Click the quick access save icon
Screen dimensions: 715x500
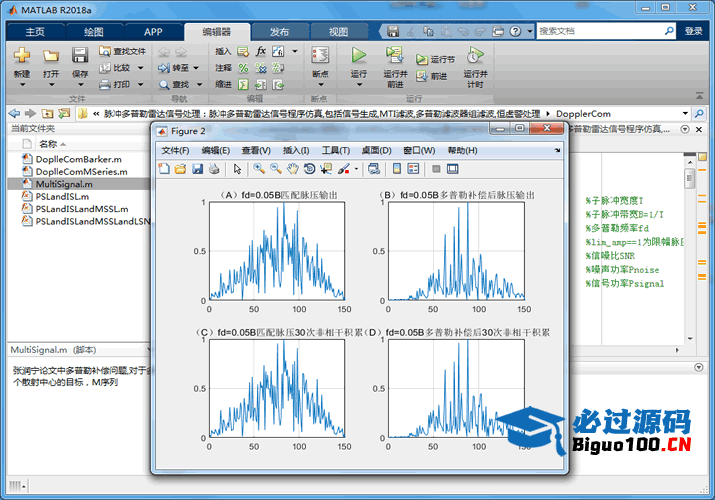pos(393,31)
